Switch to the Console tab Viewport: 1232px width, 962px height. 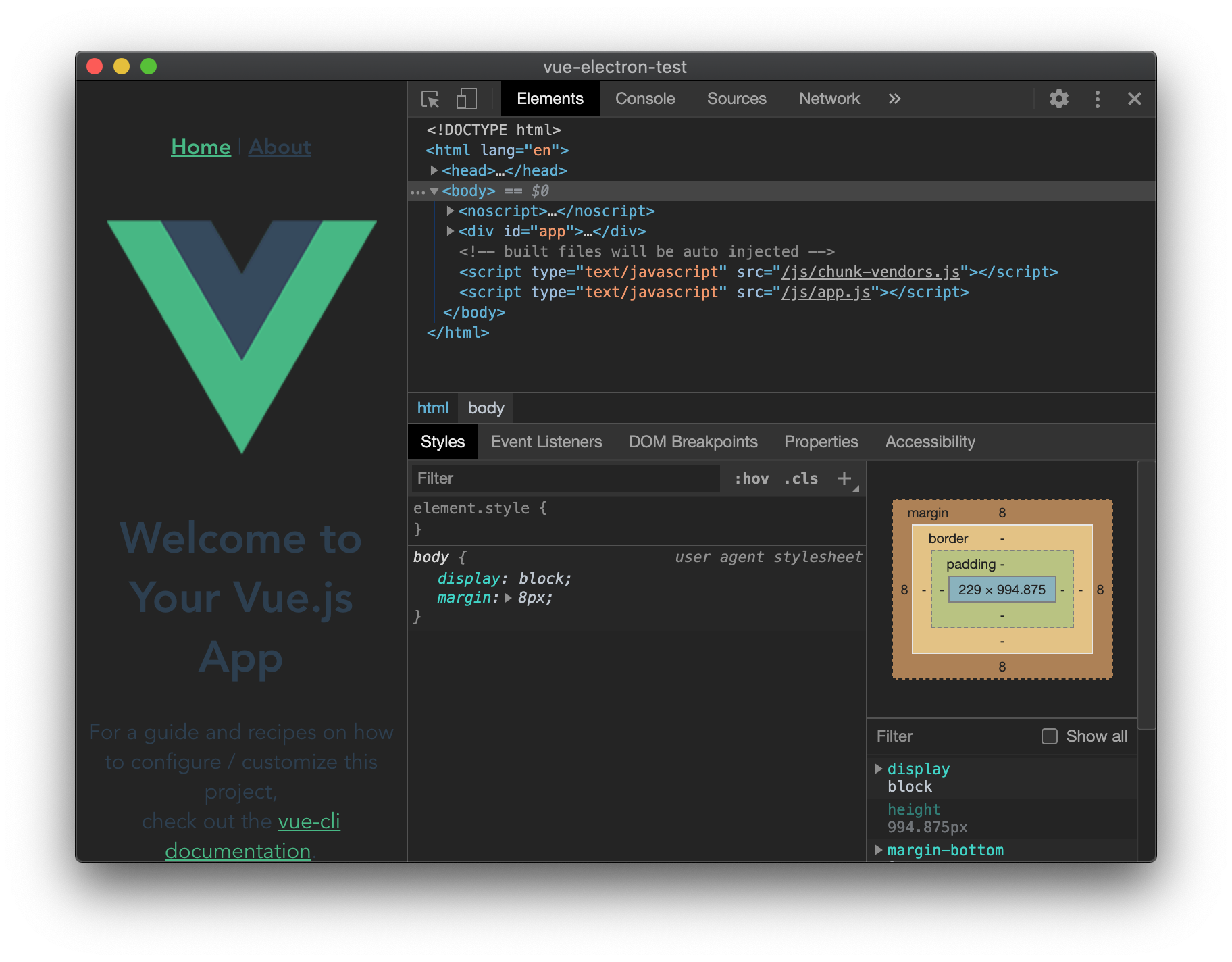tap(645, 99)
